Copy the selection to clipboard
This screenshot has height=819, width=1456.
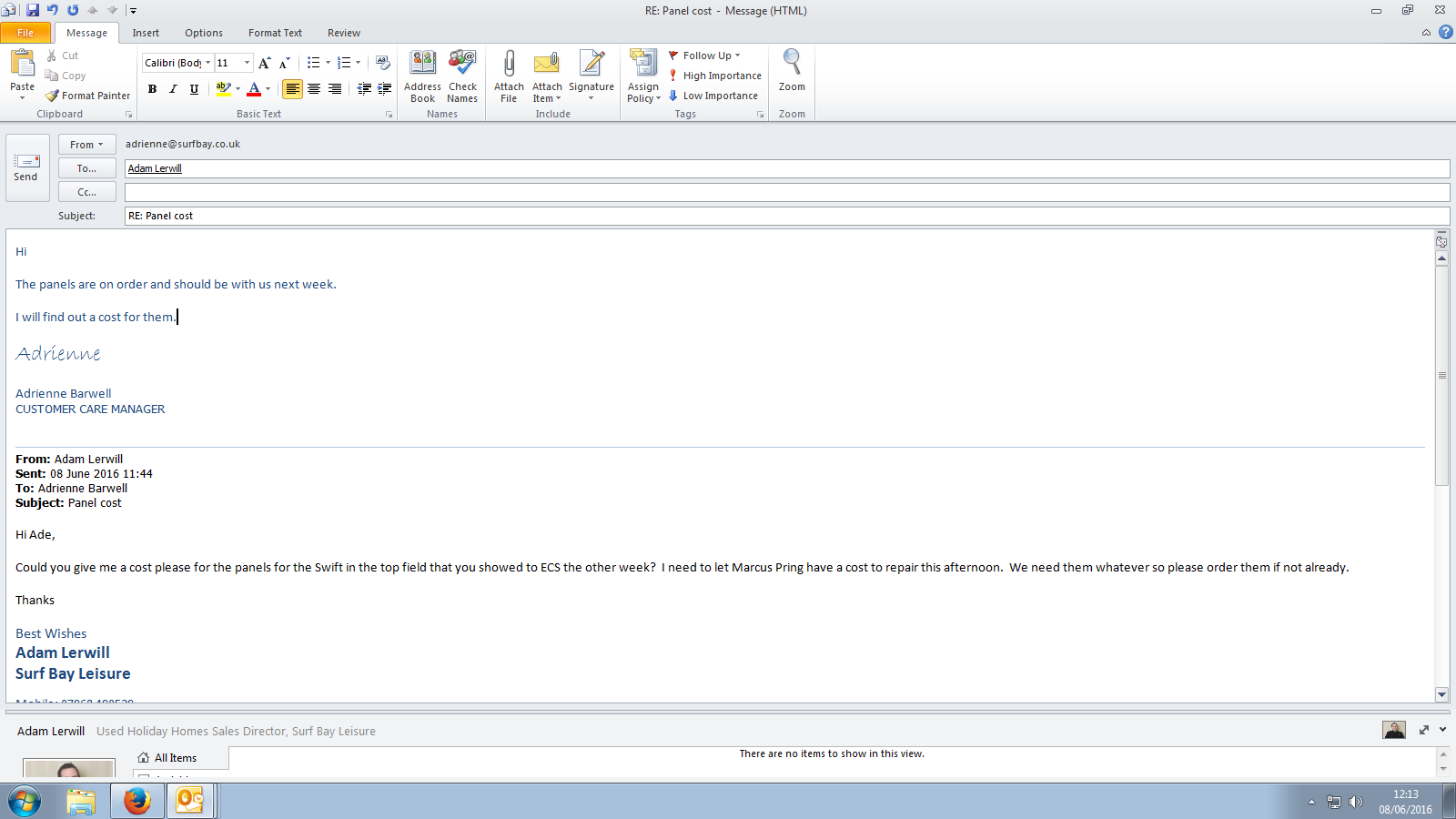66,76
